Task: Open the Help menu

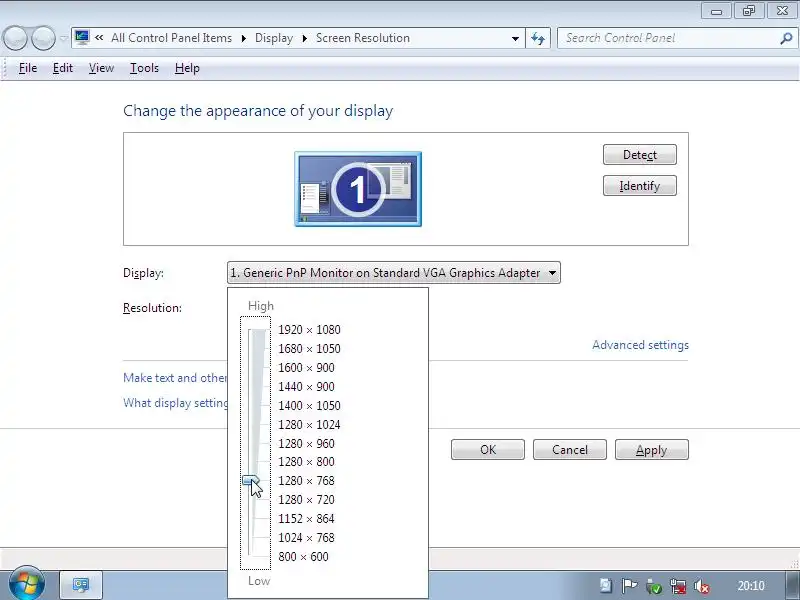Action: coord(187,68)
